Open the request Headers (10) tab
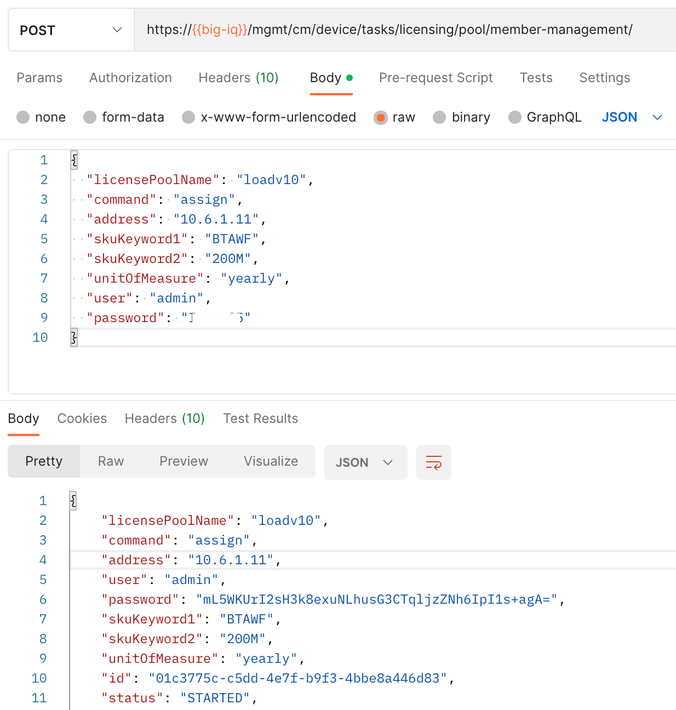This screenshot has width=676, height=710. (238, 78)
